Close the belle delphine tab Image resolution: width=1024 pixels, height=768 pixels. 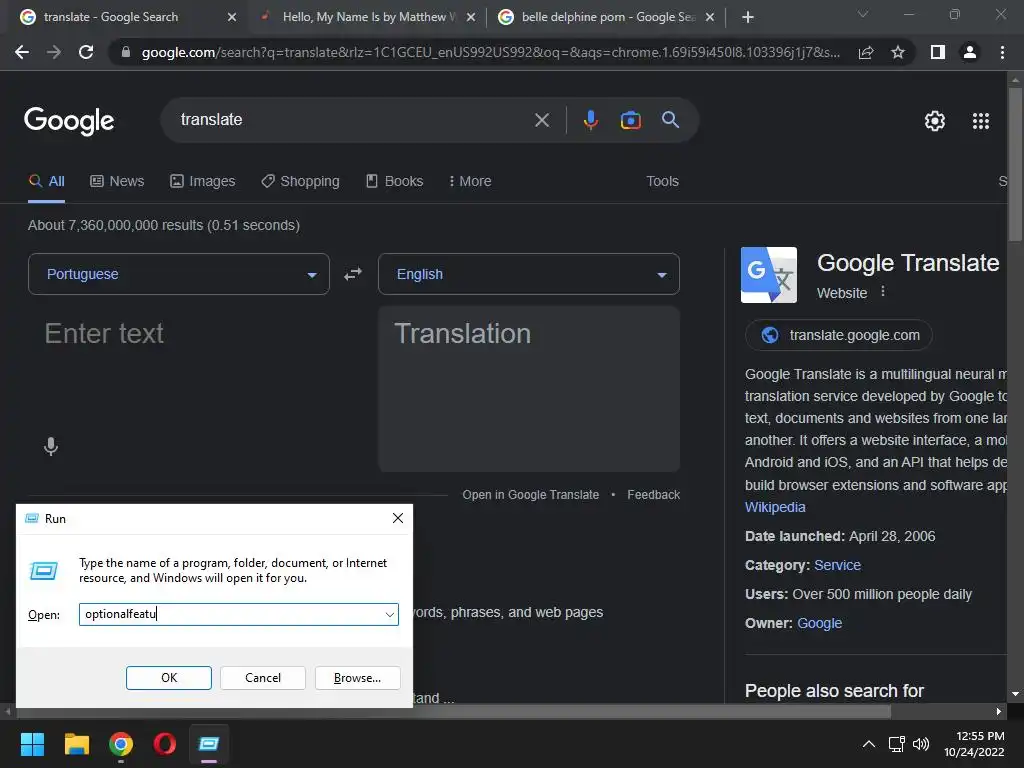[710, 17]
